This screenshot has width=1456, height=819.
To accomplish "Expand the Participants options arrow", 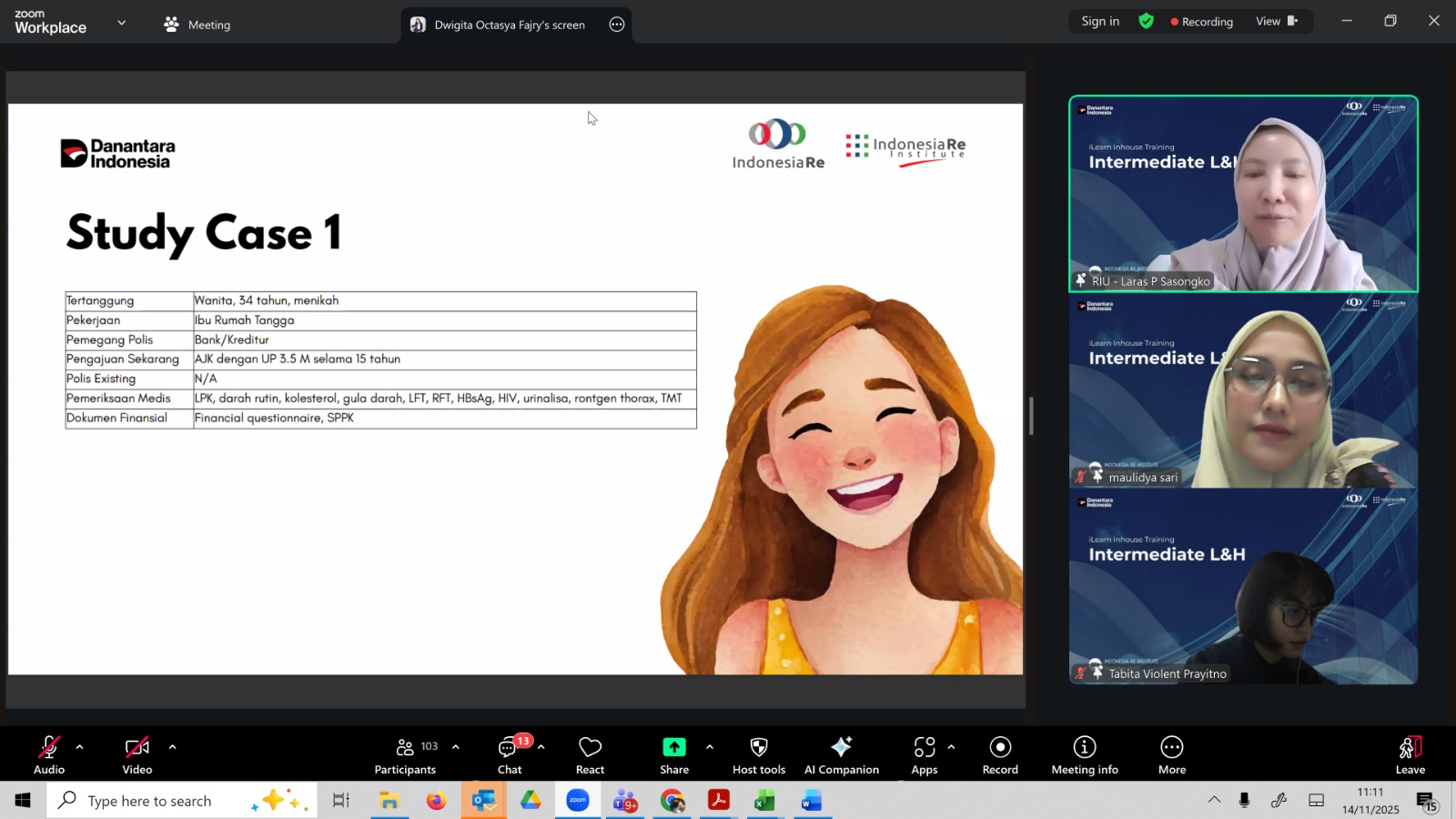I will [x=456, y=747].
